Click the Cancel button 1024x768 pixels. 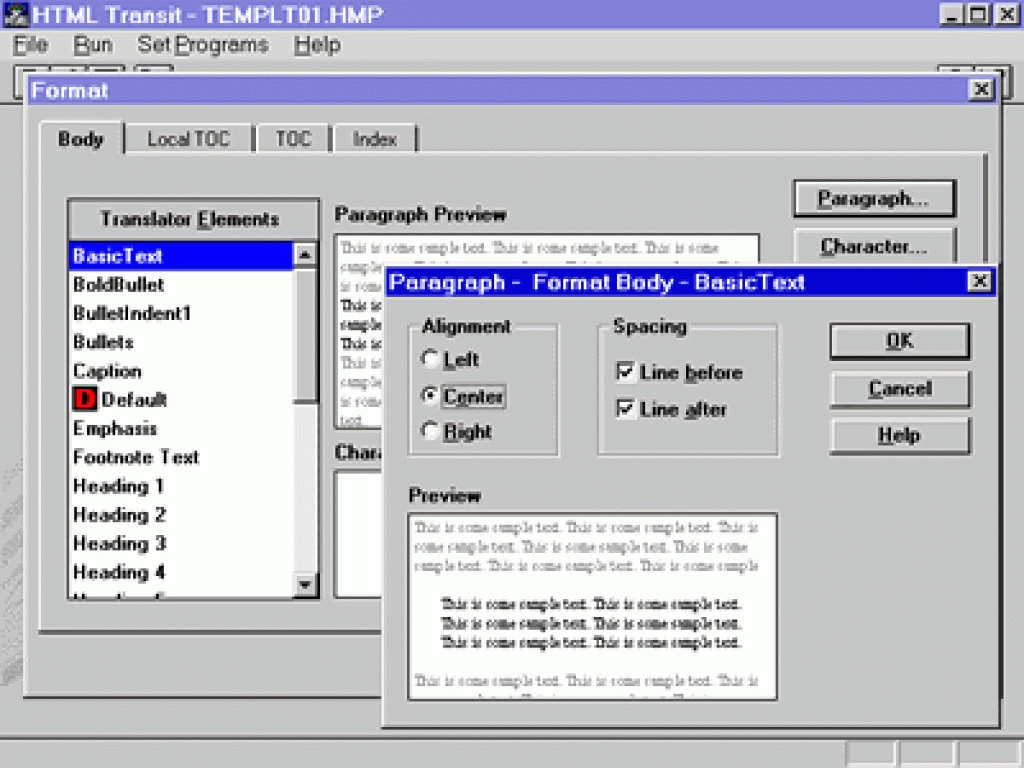(x=899, y=389)
